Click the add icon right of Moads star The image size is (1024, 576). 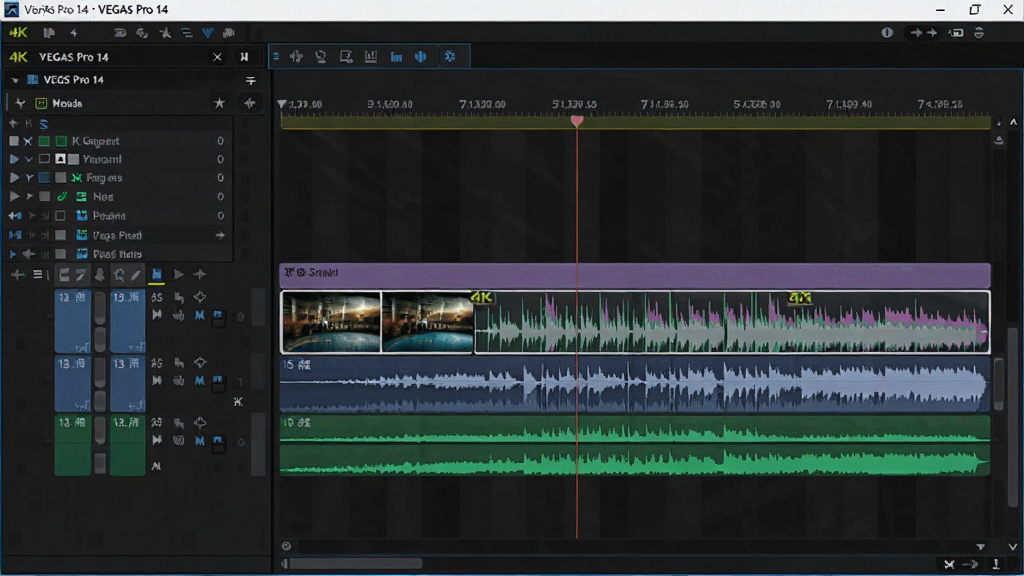(x=249, y=103)
